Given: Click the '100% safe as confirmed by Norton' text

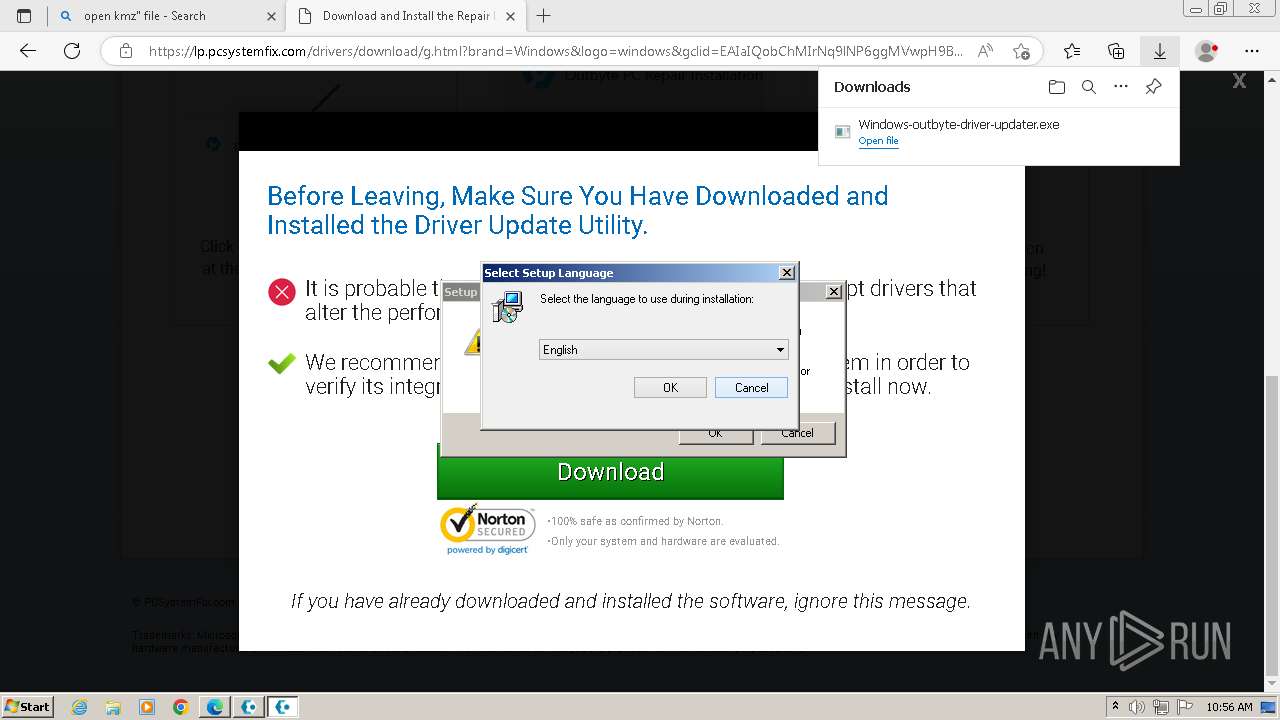Looking at the screenshot, I should click(636, 521).
